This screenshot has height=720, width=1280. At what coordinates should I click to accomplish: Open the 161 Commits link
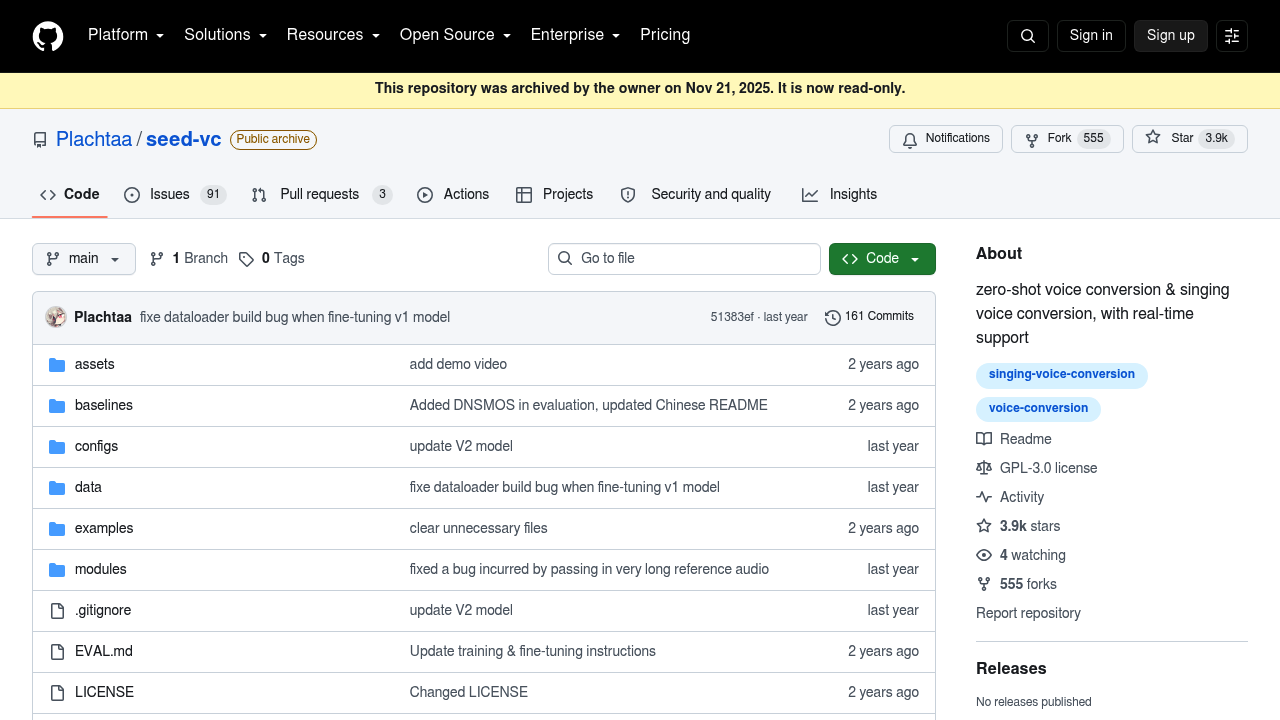[x=870, y=317]
